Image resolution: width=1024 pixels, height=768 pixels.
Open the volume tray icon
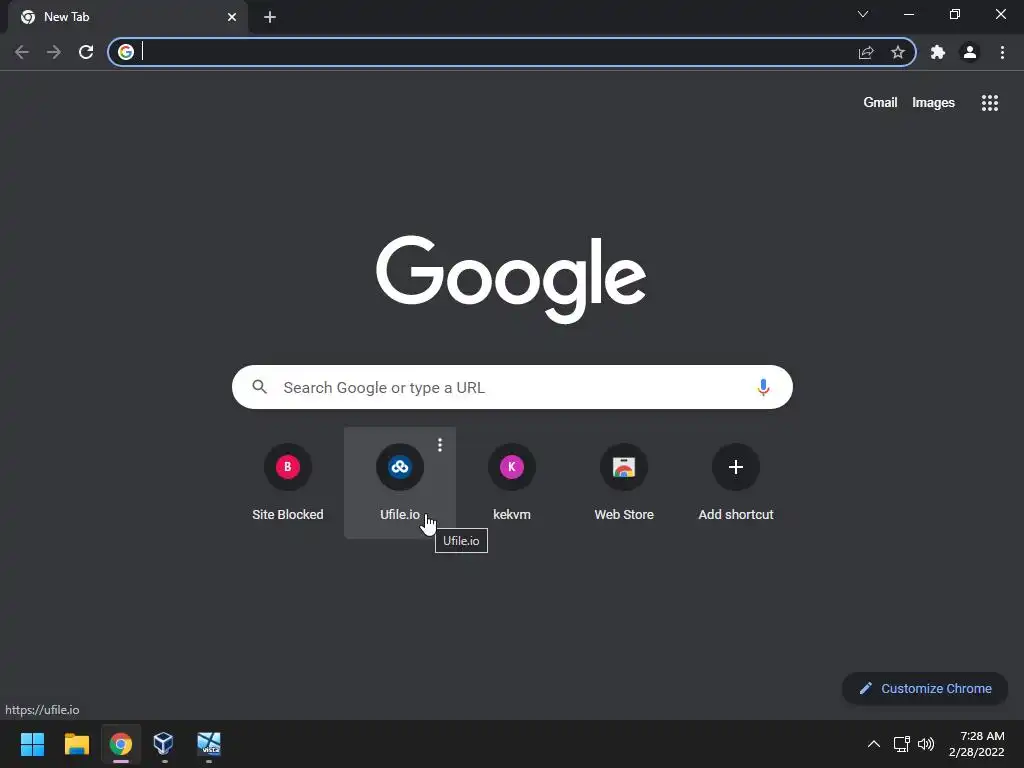pyautogui.click(x=925, y=744)
